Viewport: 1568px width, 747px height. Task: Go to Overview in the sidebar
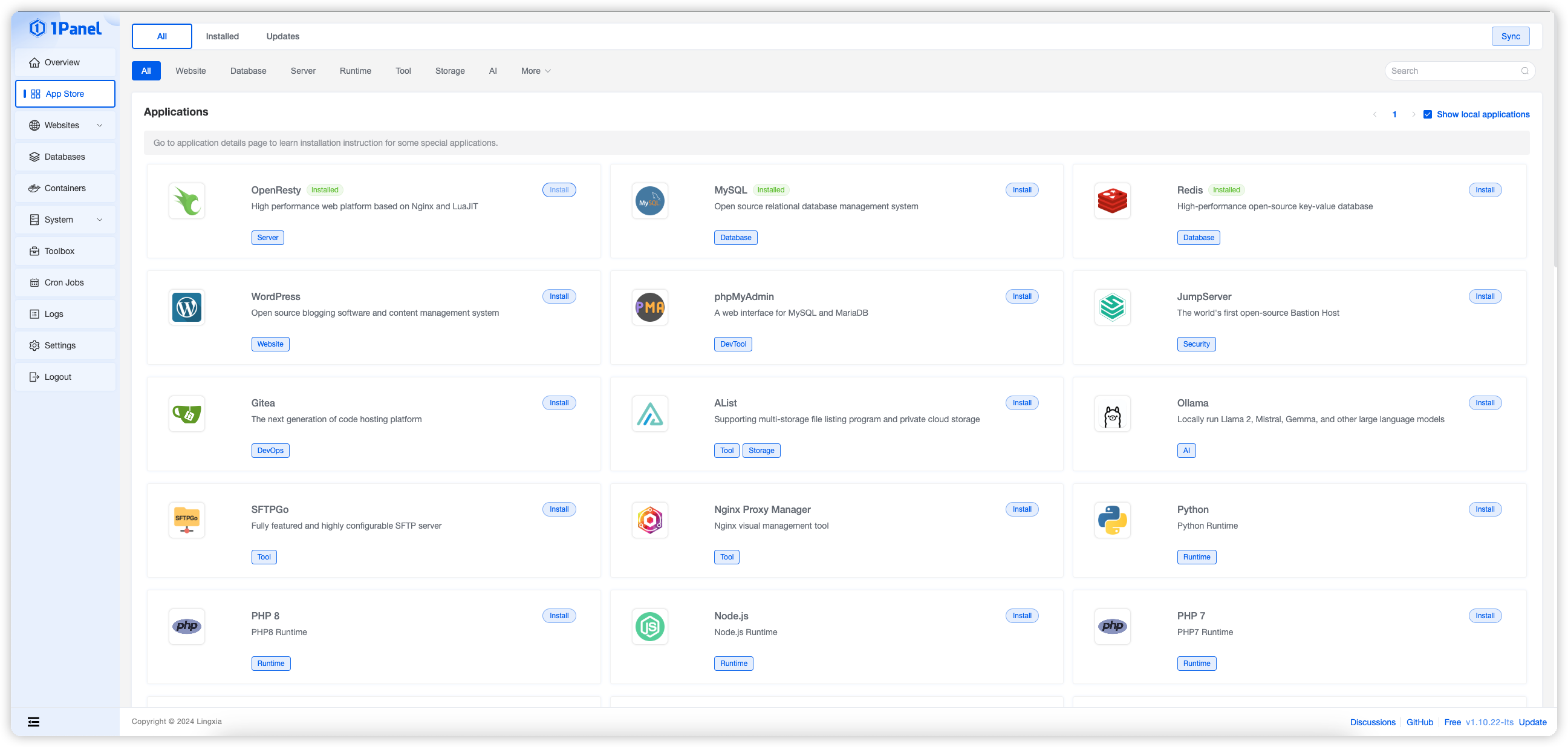[65, 62]
